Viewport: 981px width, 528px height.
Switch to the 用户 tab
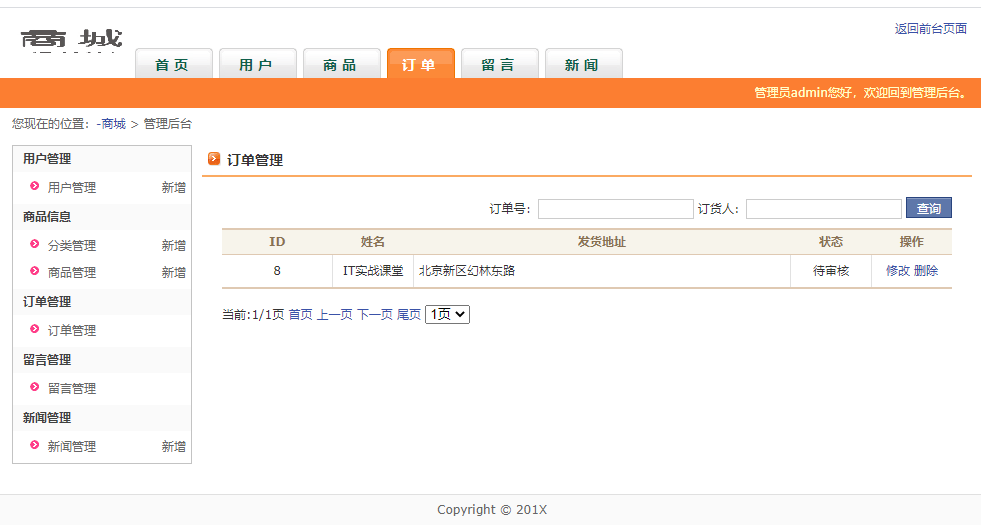257,64
